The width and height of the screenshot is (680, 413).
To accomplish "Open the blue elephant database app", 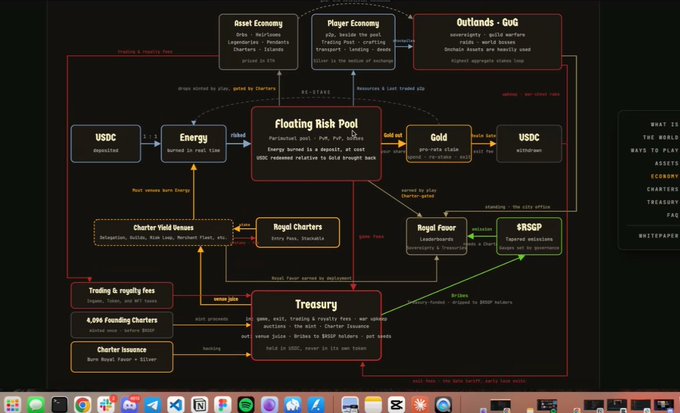I will click(293, 405).
